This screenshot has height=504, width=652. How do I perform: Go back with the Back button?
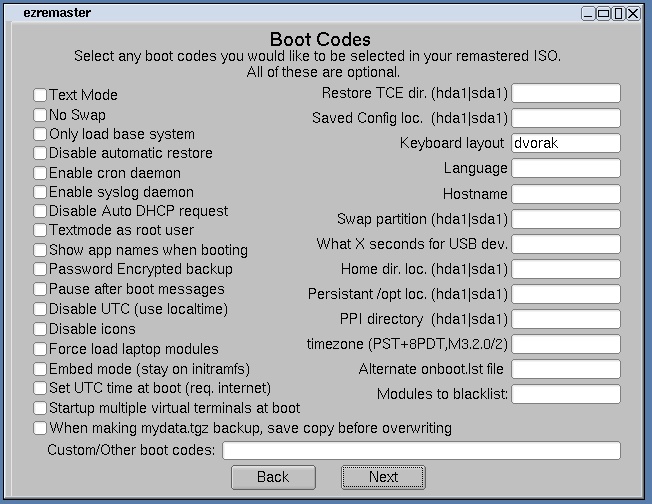(273, 477)
